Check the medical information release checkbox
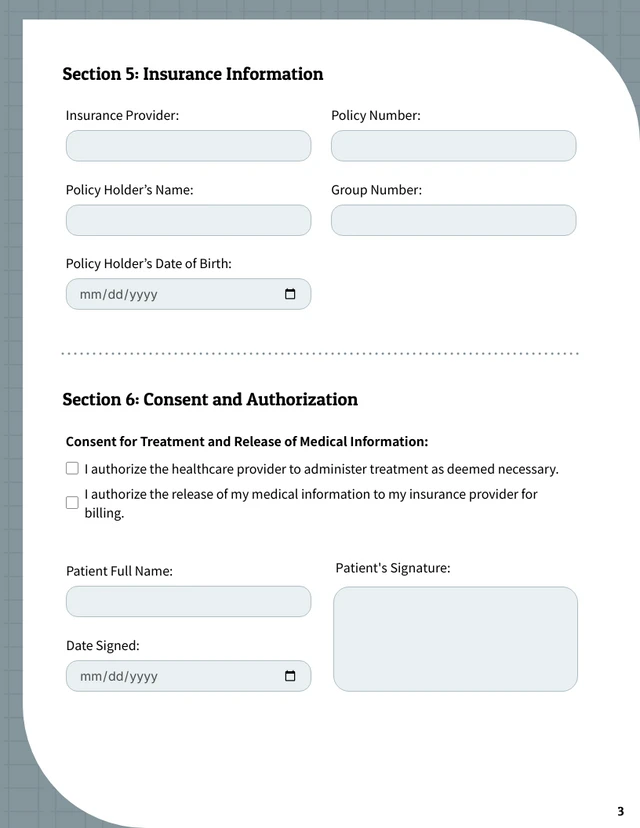The image size is (640, 828). pos(72,502)
